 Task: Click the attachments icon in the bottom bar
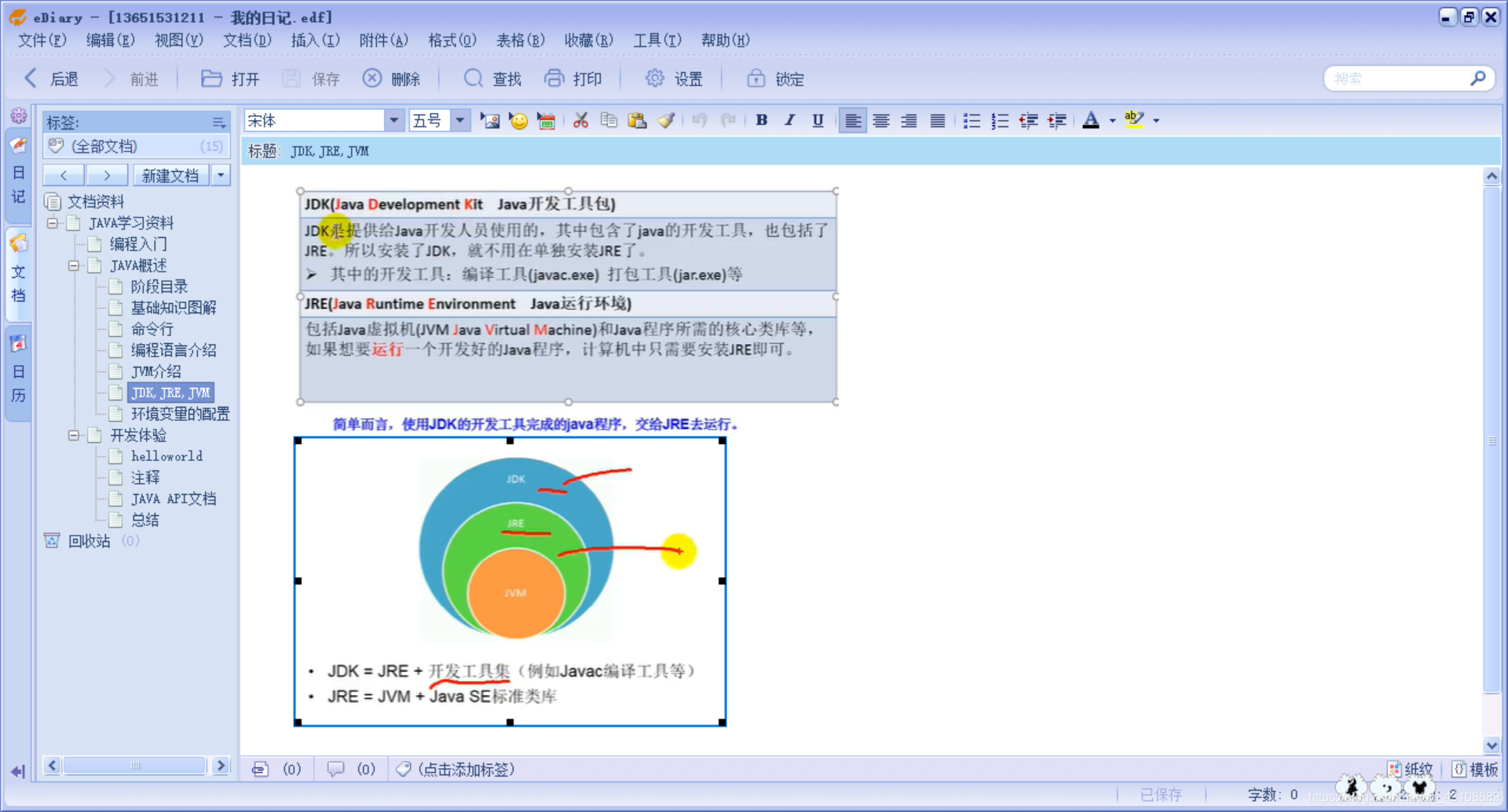coord(260,769)
